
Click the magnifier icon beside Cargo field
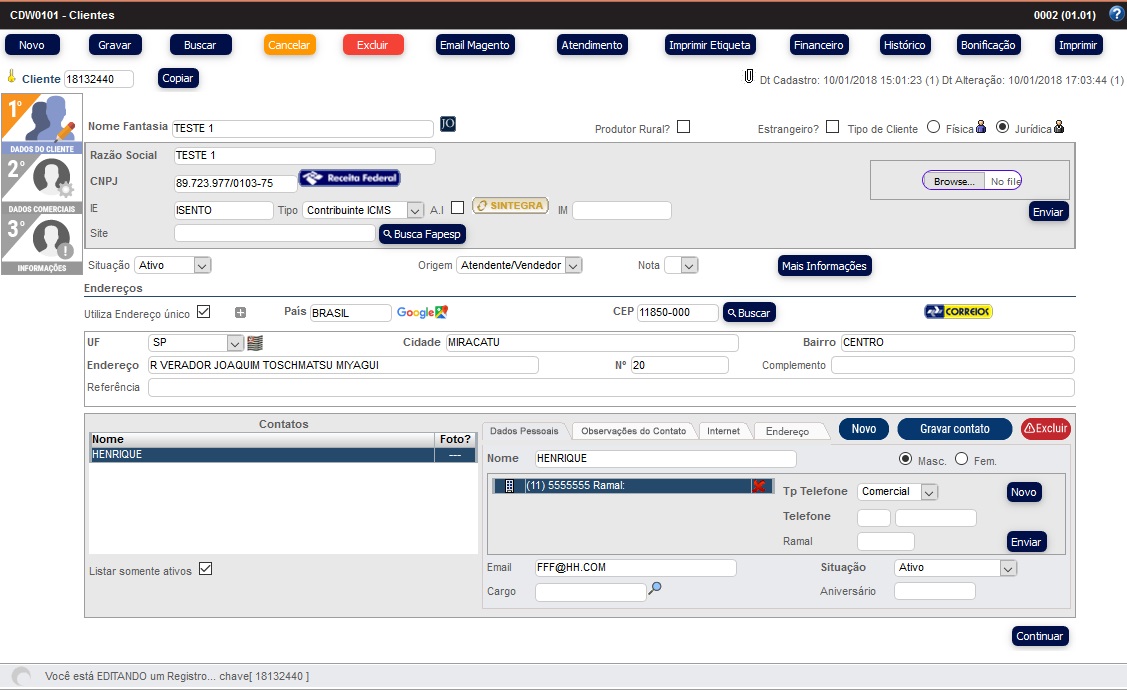coord(655,589)
